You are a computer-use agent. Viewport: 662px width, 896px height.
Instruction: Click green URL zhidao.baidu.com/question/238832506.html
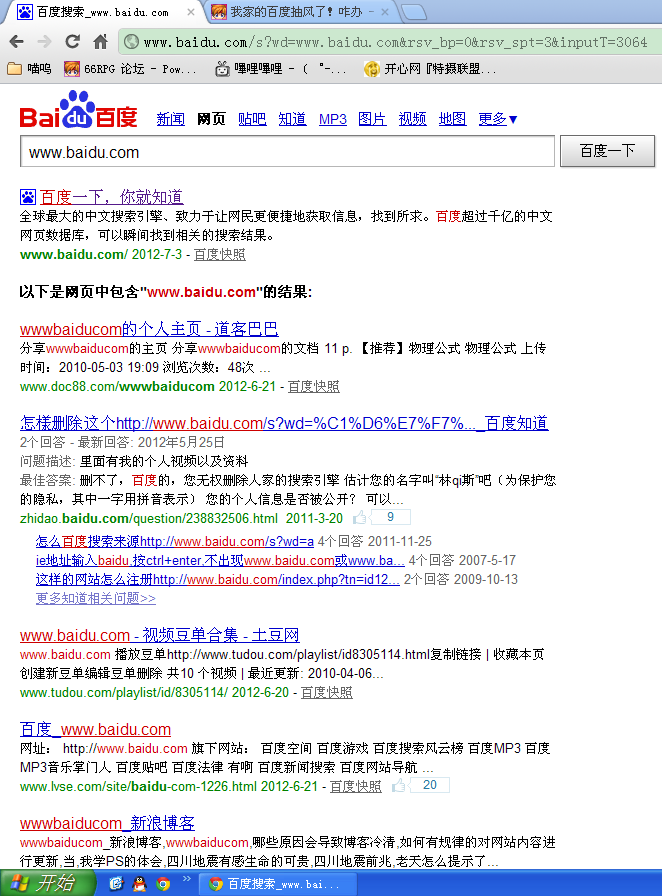coord(181,518)
